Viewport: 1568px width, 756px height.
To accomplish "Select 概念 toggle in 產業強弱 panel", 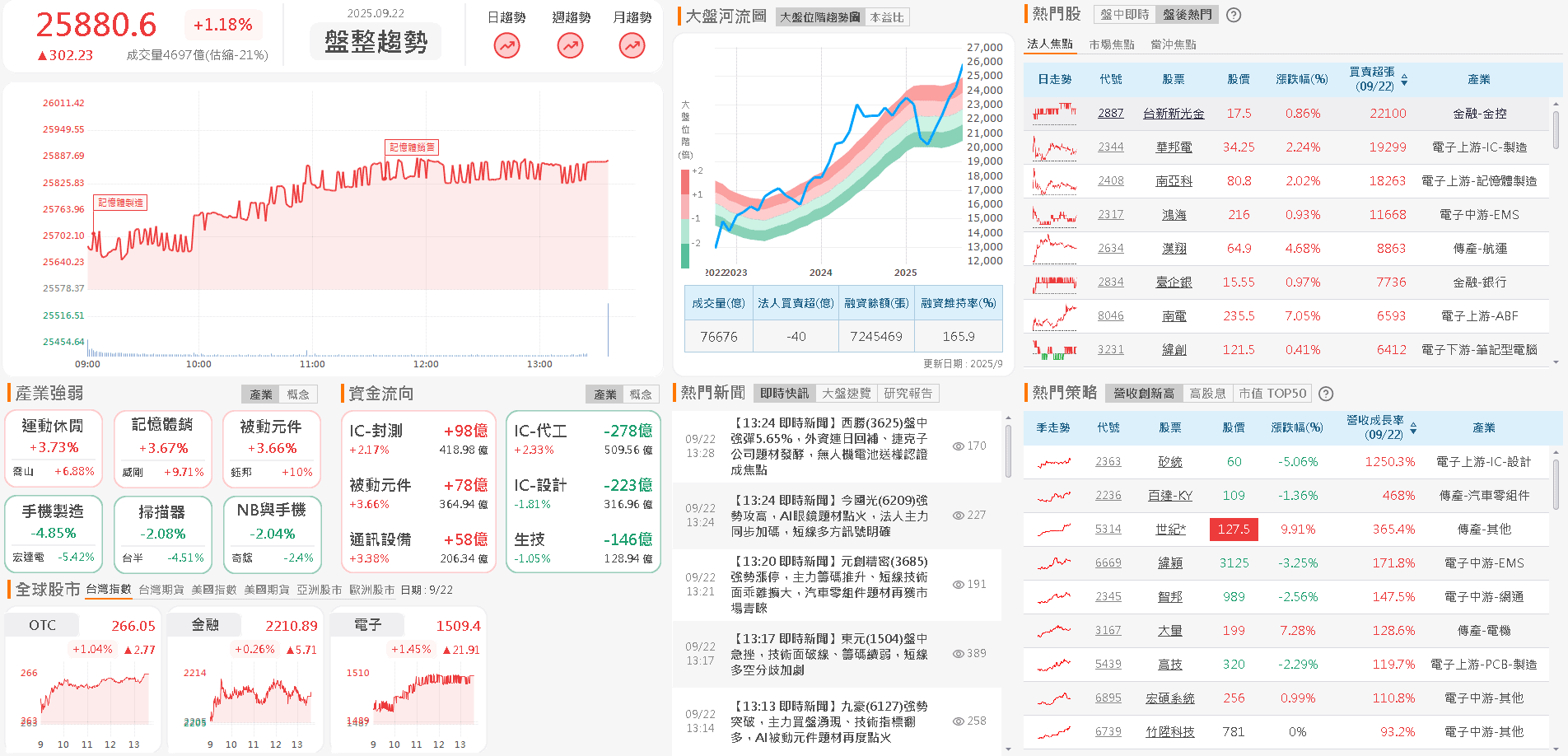I will 298,394.
